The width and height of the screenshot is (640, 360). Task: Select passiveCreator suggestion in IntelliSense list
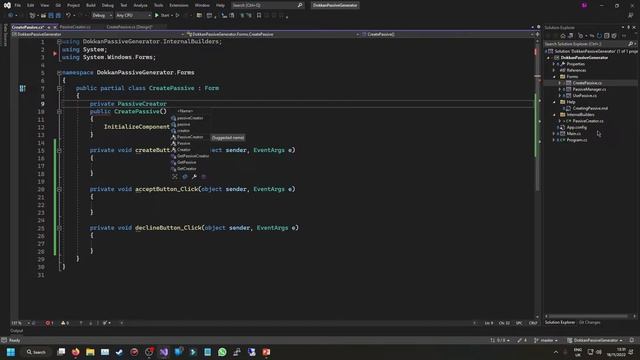point(190,118)
